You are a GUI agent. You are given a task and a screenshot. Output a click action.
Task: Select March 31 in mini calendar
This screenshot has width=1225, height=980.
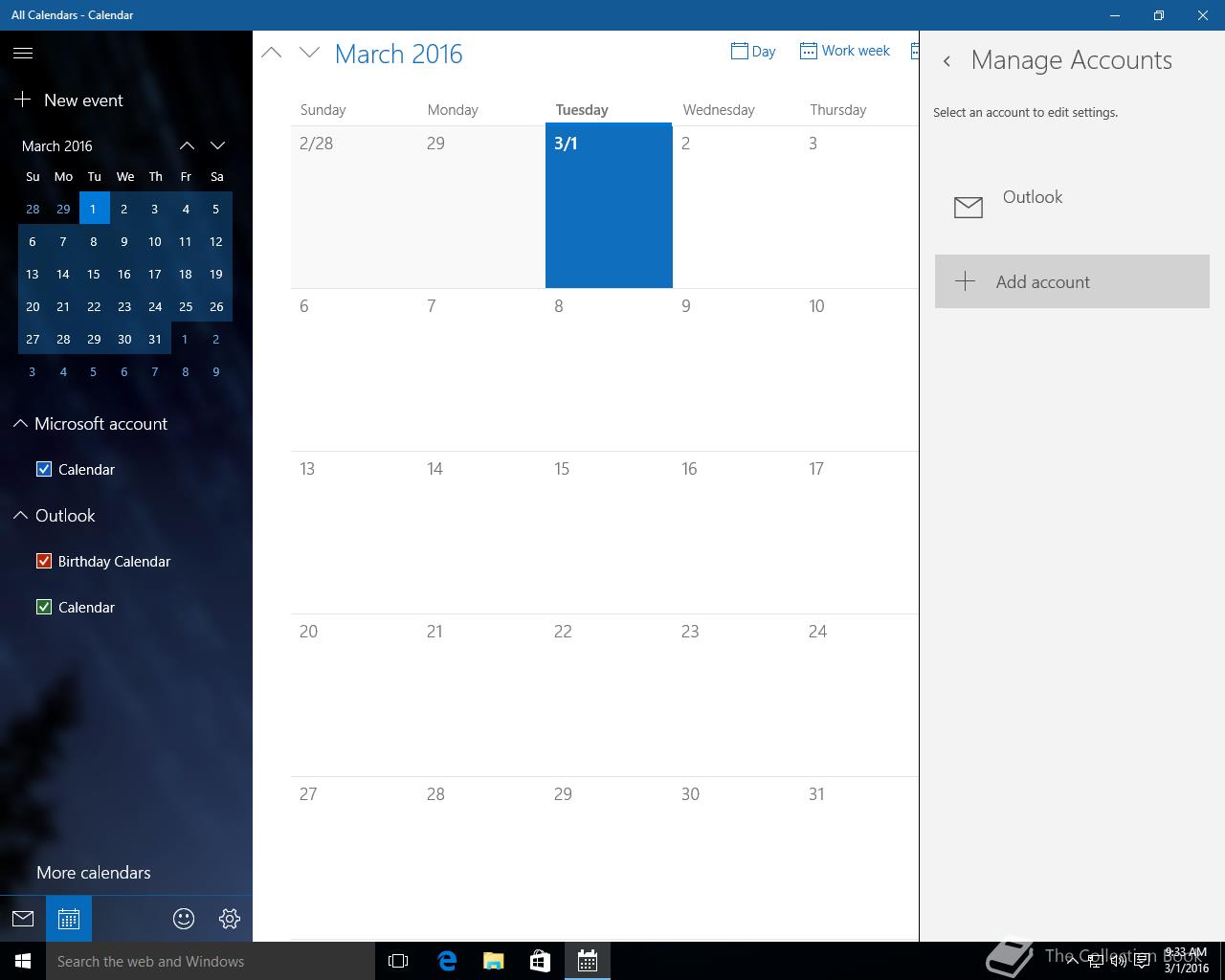[155, 339]
